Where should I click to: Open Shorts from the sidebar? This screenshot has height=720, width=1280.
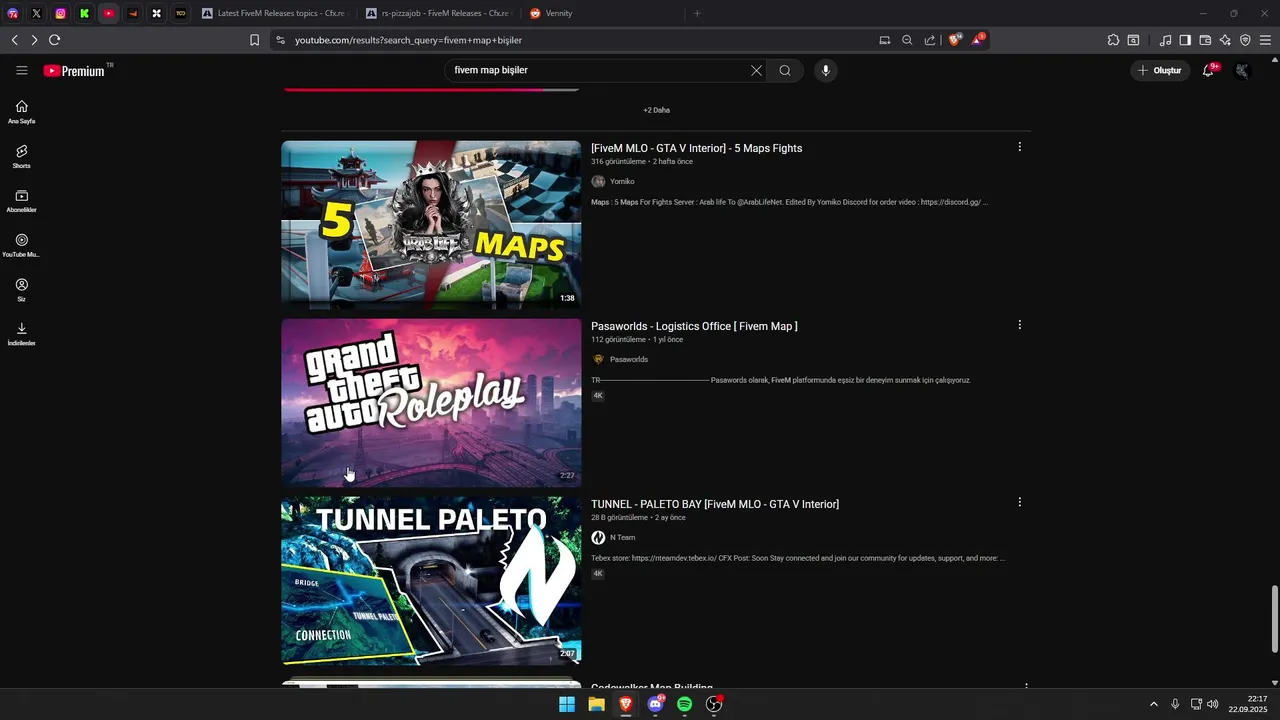(22, 156)
